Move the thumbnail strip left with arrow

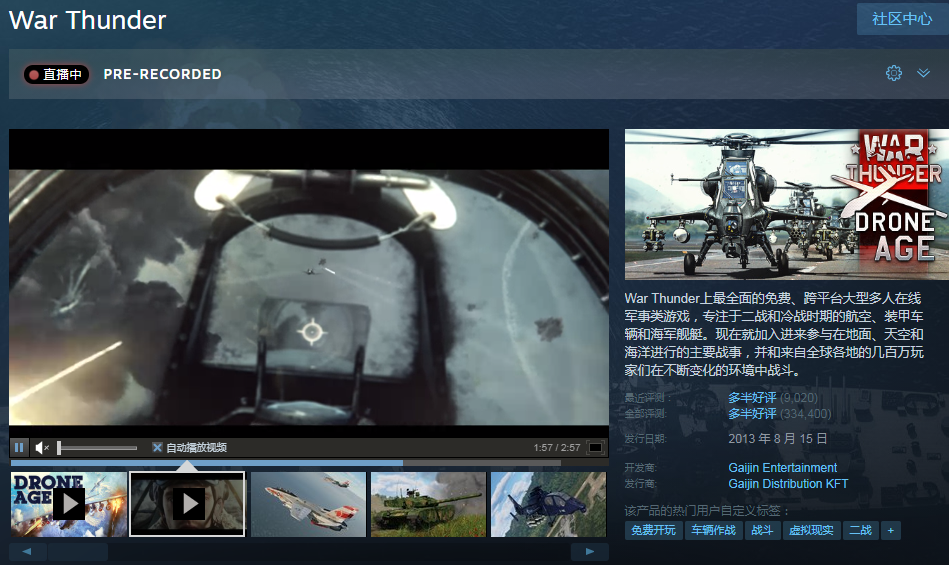(27, 551)
